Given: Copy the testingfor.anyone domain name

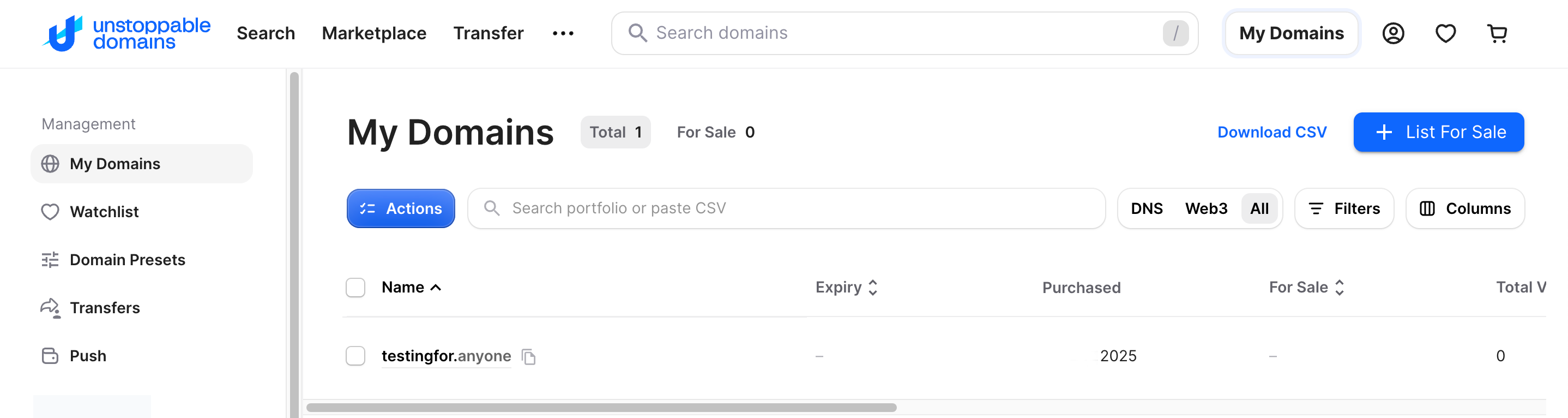Looking at the screenshot, I should (x=529, y=356).
